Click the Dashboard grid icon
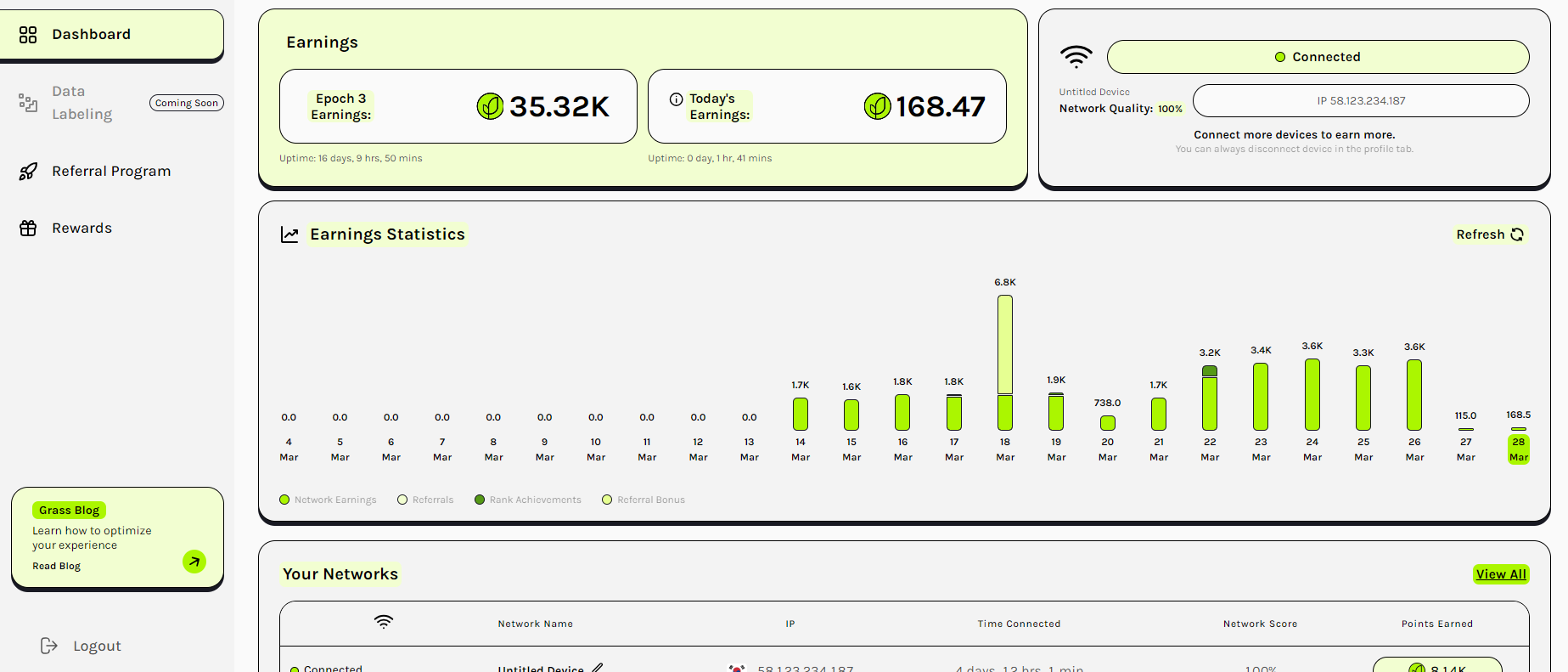This screenshot has height=672, width=1568. pos(28,35)
